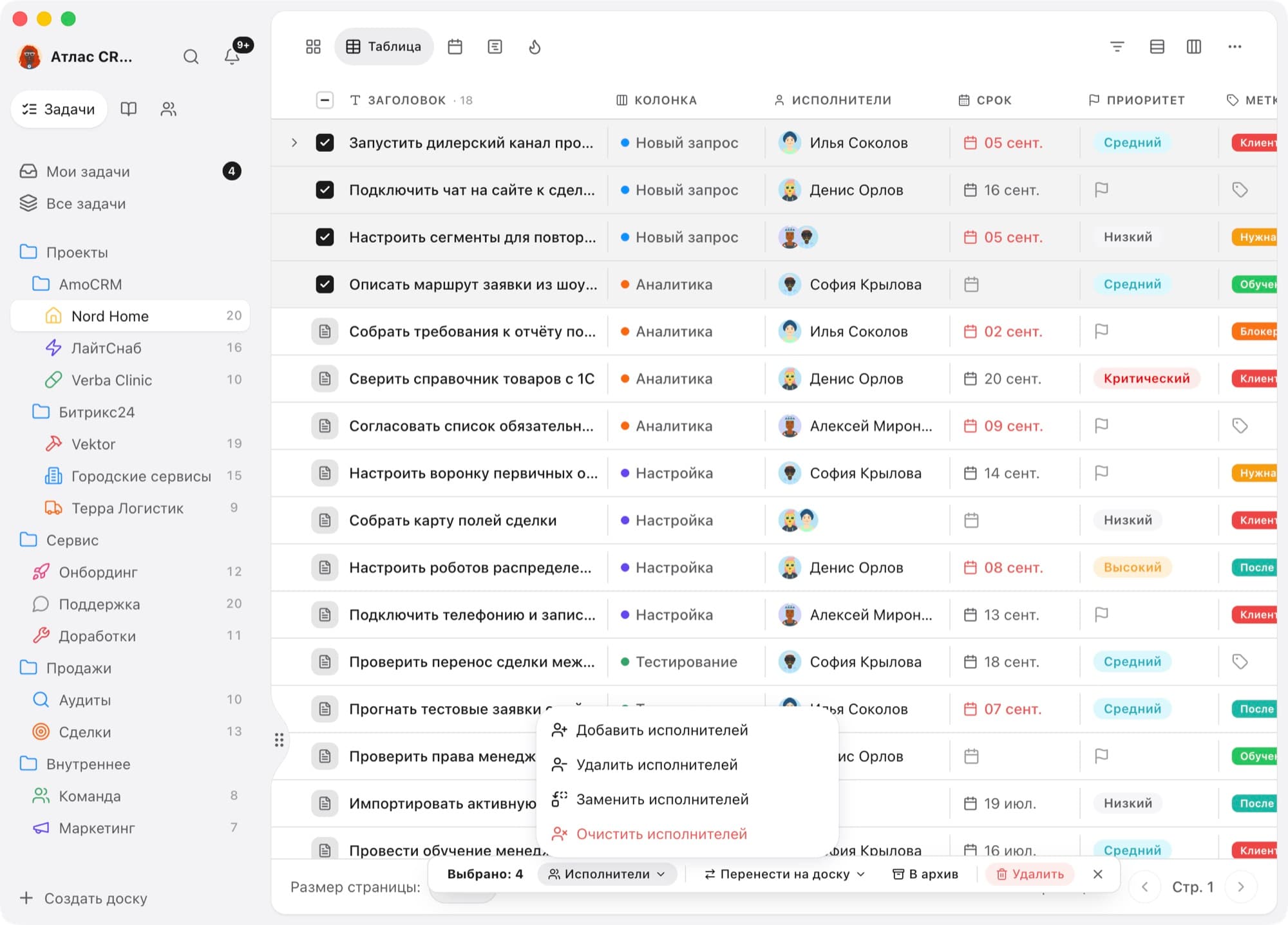
Task: Close the selection bar with X
Action: click(x=1098, y=874)
